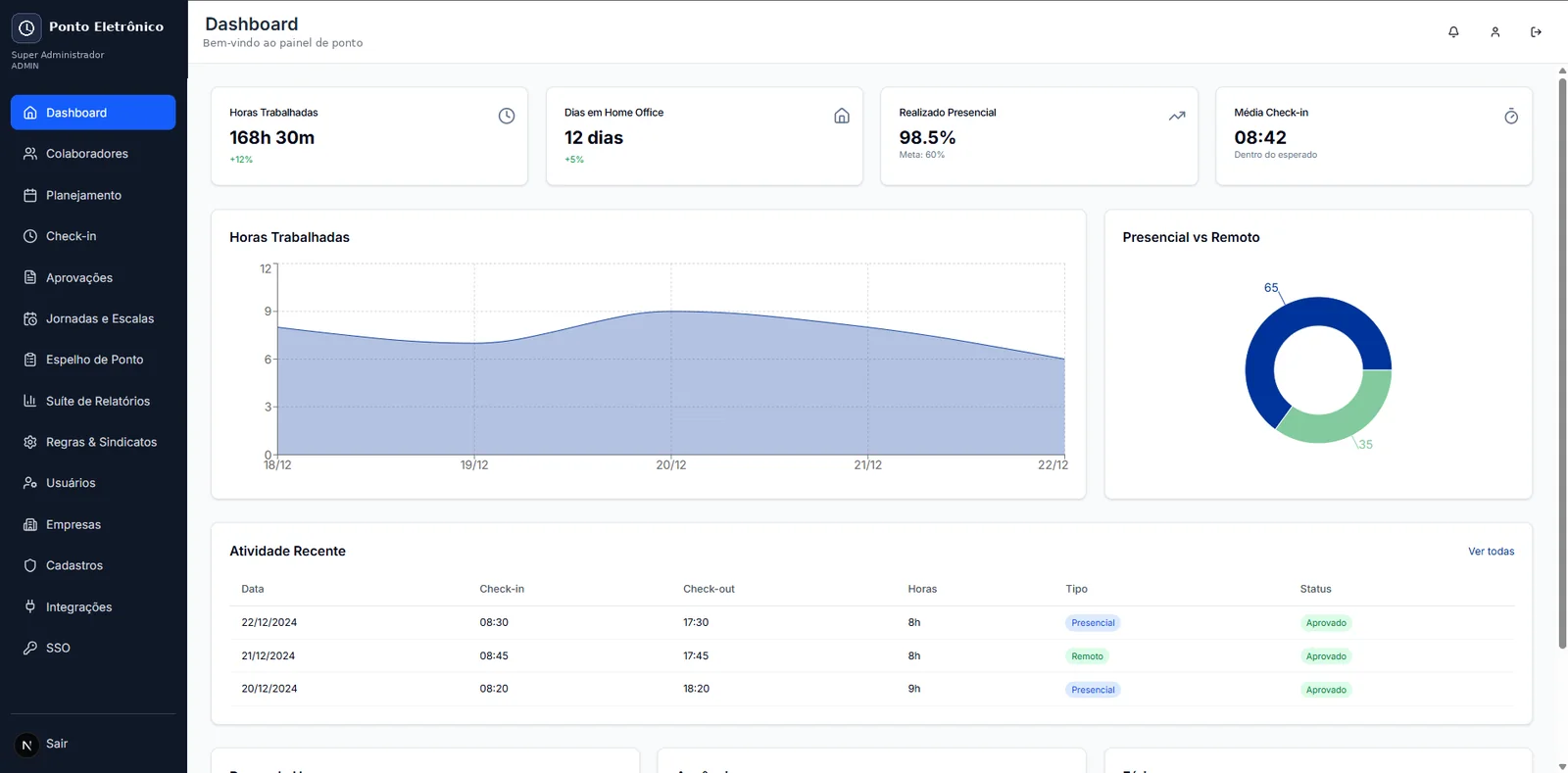The height and width of the screenshot is (773, 1568).
Task: Click the house icon on Home Office card
Action: (x=842, y=116)
